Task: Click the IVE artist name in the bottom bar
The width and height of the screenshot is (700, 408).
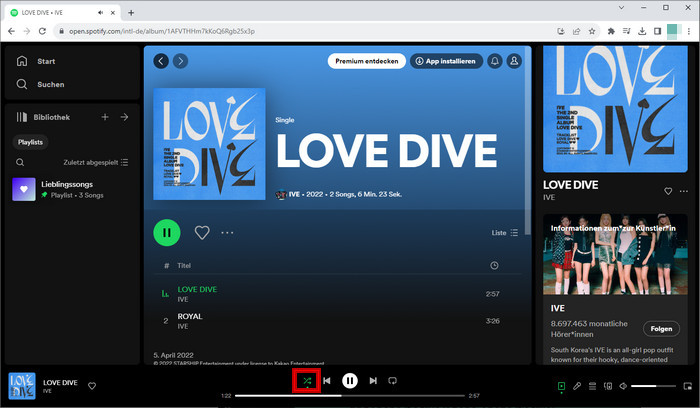Action: (47, 391)
